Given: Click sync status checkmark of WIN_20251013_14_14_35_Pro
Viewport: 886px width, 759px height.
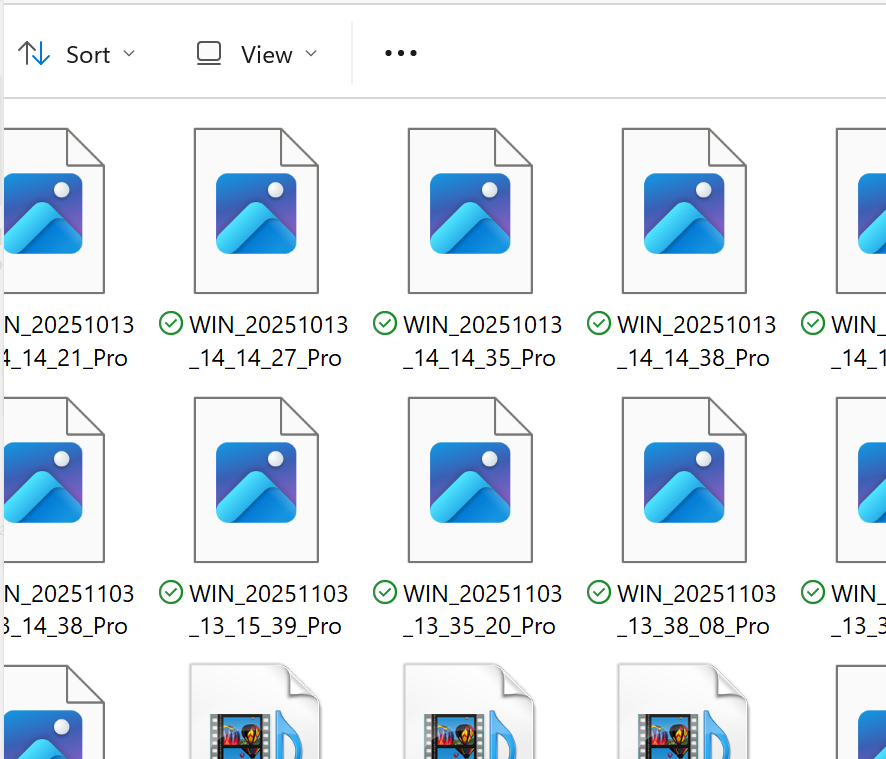Looking at the screenshot, I should pos(385,323).
